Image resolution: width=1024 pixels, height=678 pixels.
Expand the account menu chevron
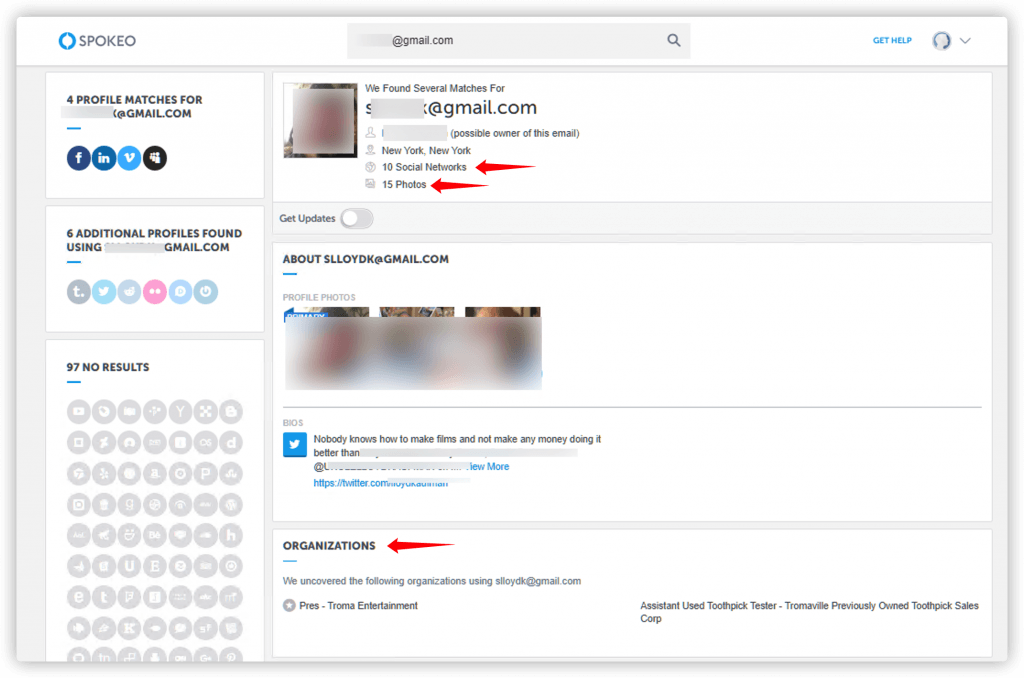(965, 40)
